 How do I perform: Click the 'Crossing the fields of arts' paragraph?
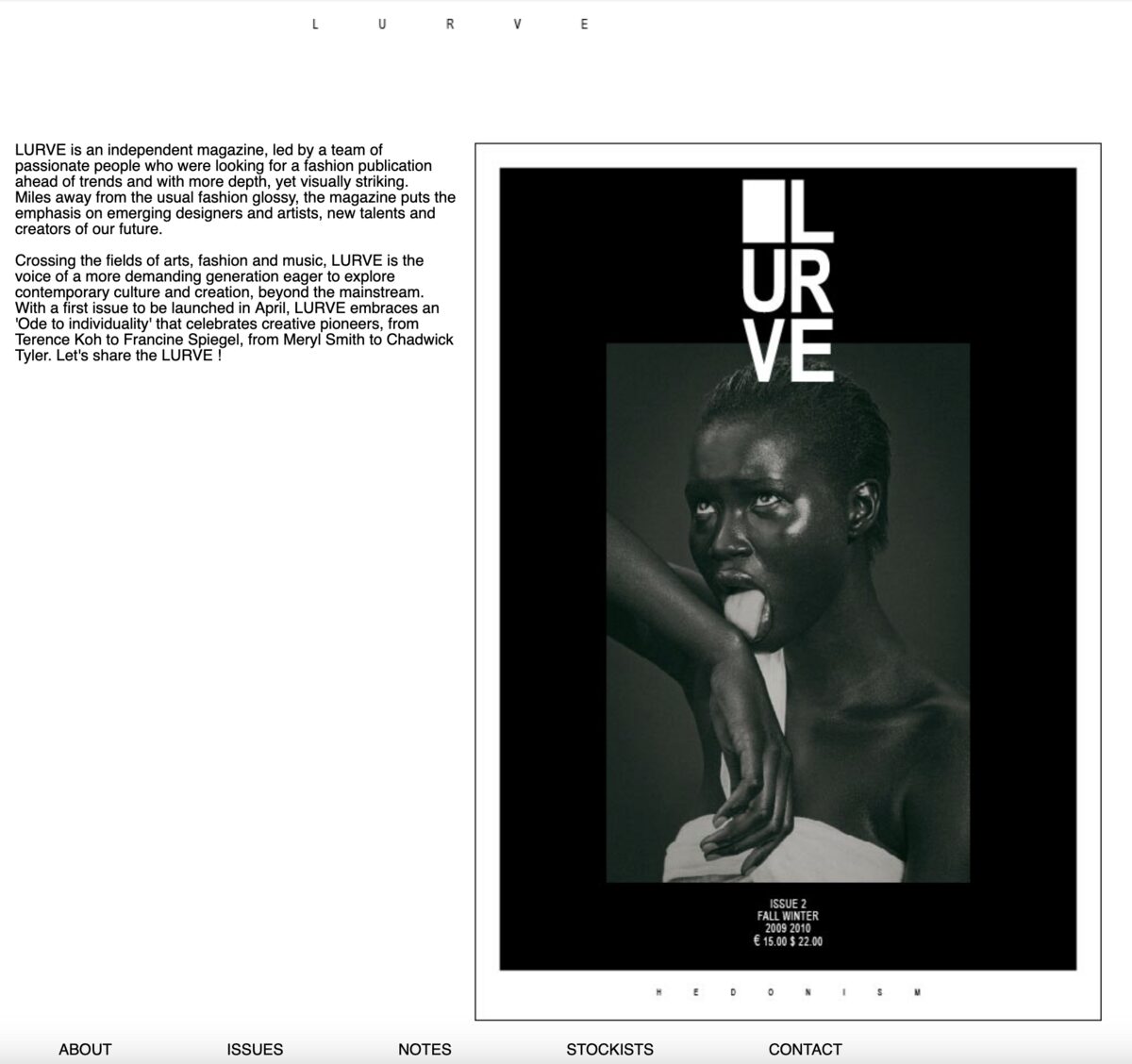coord(235,308)
